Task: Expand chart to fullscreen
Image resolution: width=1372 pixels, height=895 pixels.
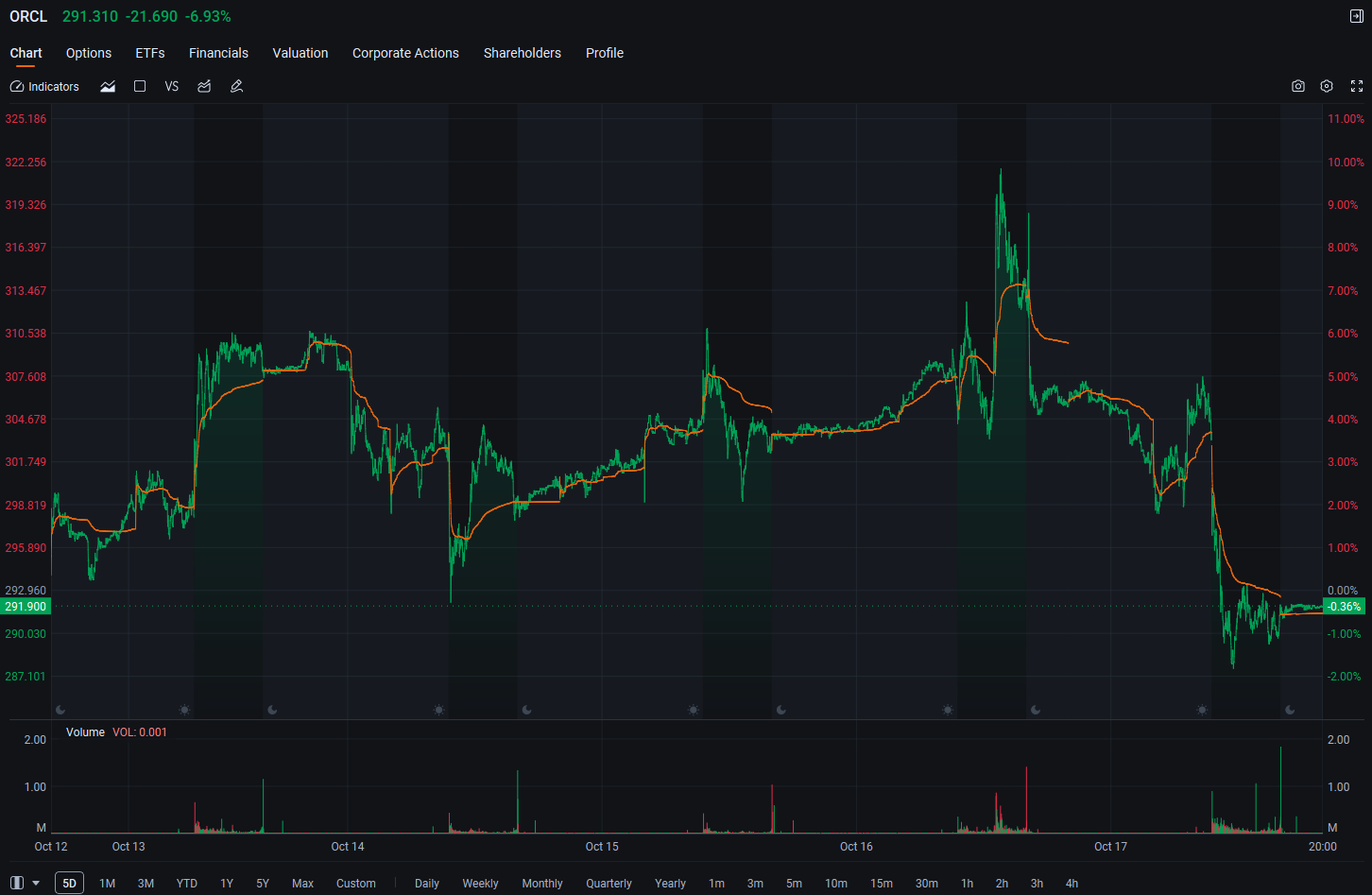Action: coord(1357,86)
